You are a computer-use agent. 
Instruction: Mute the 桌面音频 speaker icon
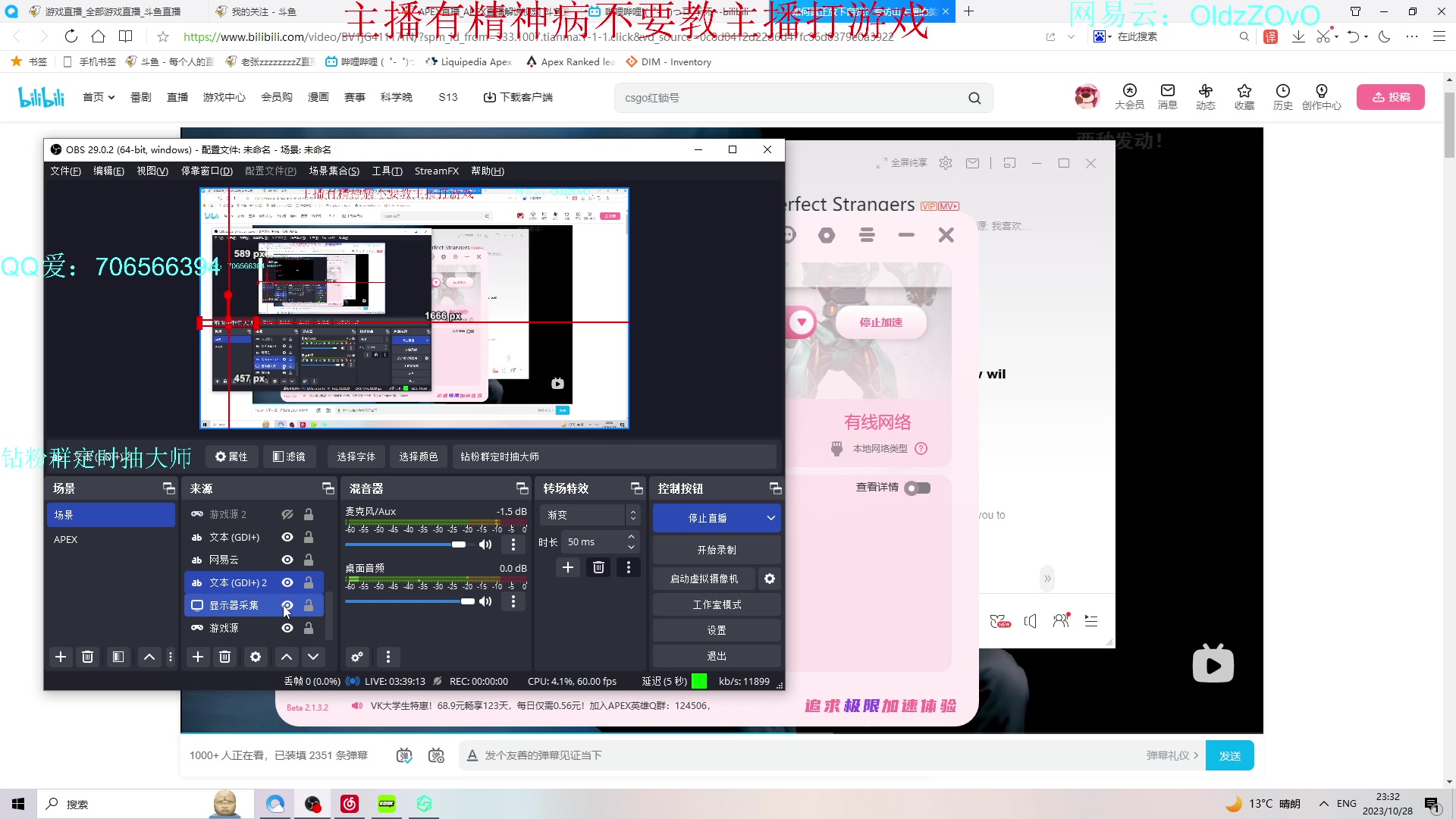pos(485,601)
